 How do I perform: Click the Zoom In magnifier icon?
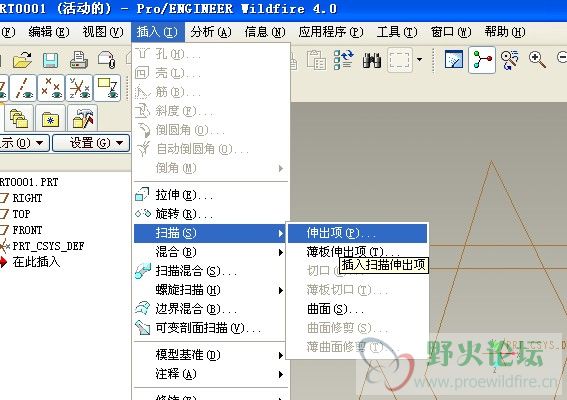pos(537,59)
